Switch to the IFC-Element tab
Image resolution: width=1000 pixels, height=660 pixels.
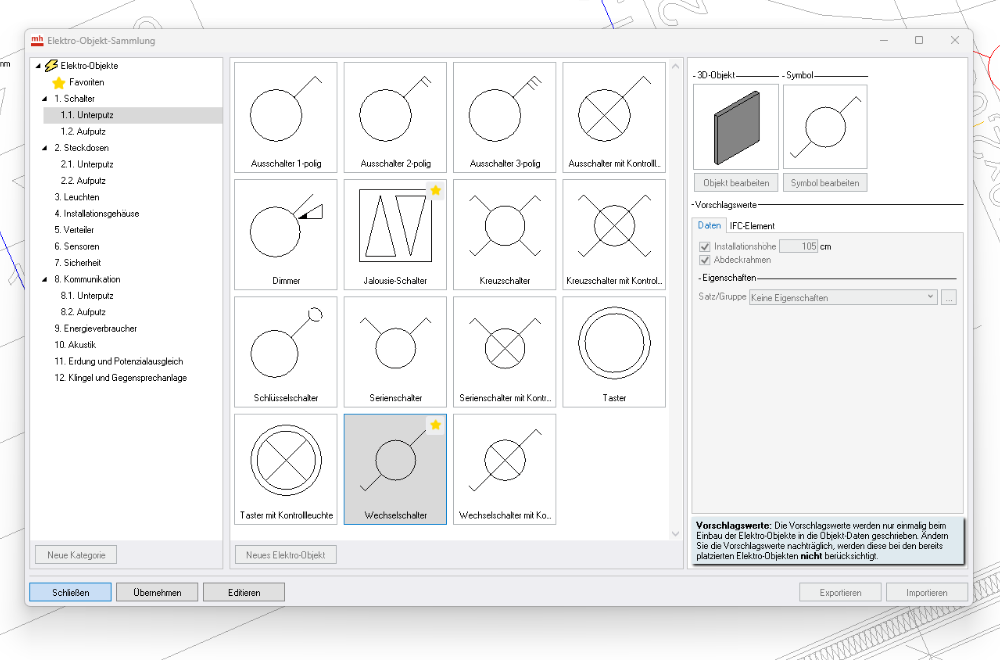coord(752,226)
